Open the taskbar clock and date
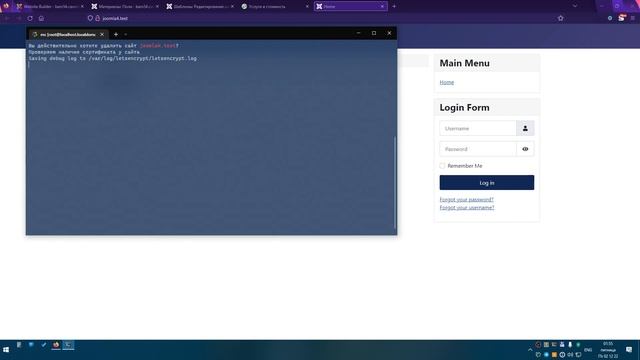 [608, 350]
